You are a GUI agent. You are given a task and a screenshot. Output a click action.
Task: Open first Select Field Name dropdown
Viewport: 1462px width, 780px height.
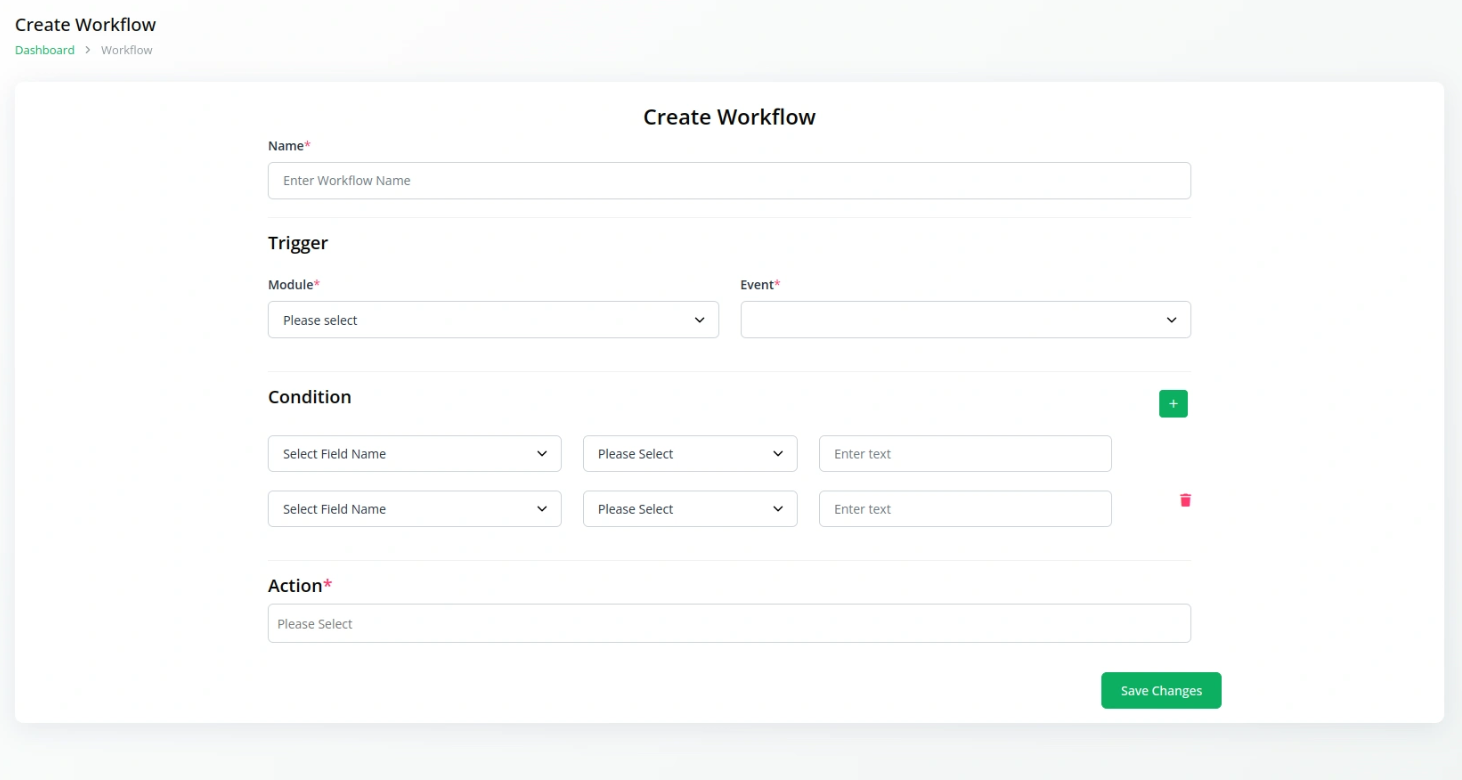[414, 454]
